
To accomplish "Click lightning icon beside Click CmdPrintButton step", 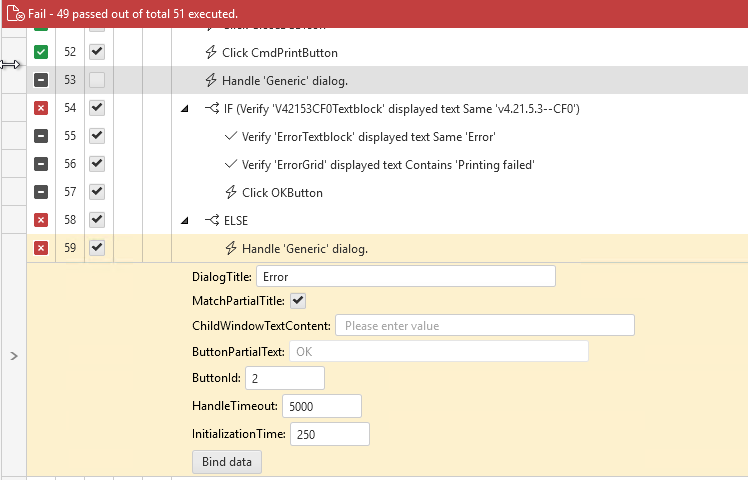I will point(211,52).
